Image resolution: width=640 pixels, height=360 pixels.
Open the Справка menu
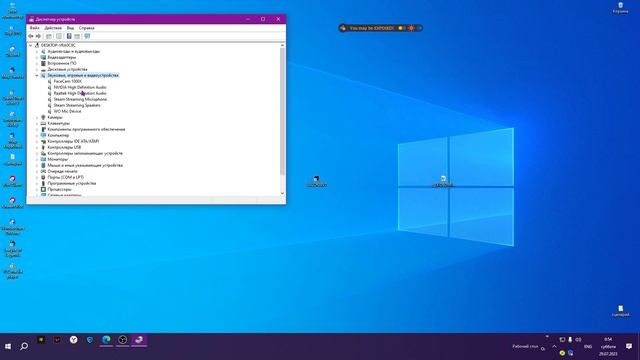(87, 28)
